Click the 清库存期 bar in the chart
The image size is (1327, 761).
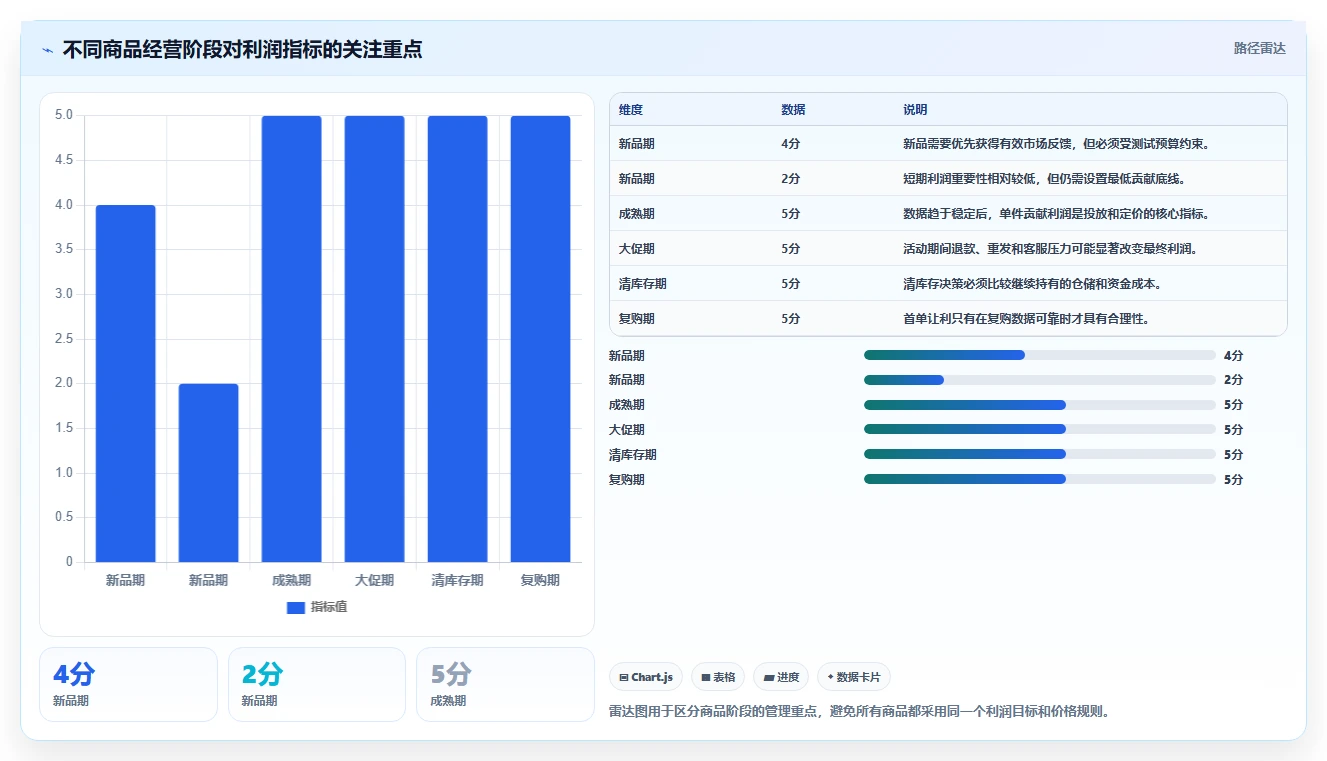tap(457, 339)
